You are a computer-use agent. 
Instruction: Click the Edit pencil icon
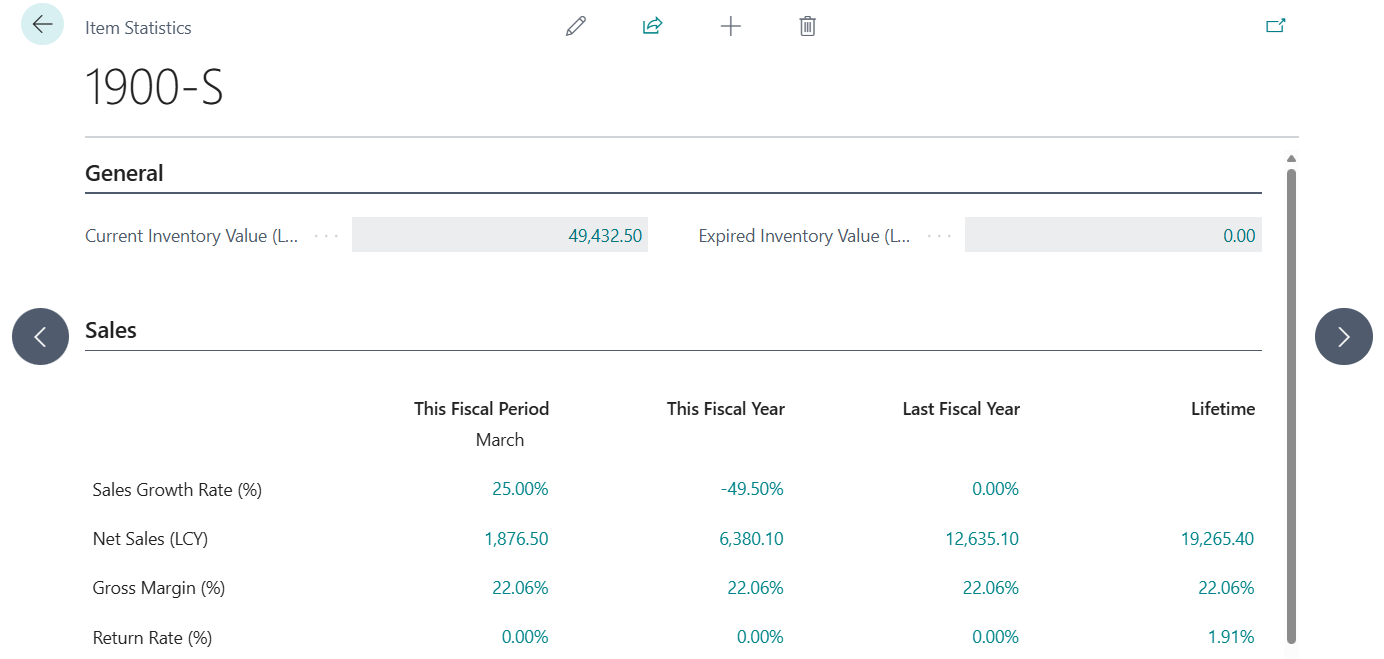[x=576, y=25]
